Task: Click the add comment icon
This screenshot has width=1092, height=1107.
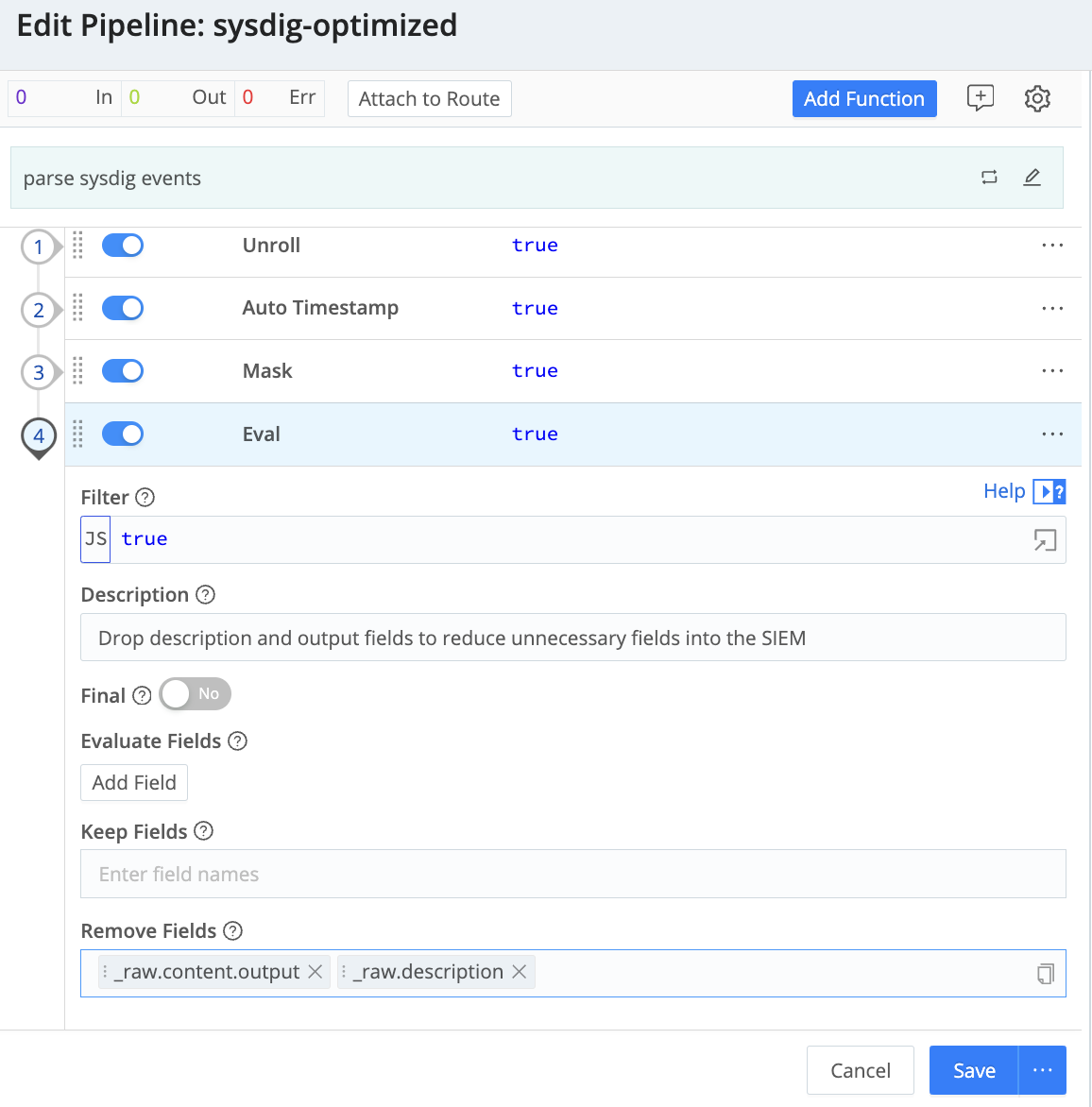Action: (980, 98)
